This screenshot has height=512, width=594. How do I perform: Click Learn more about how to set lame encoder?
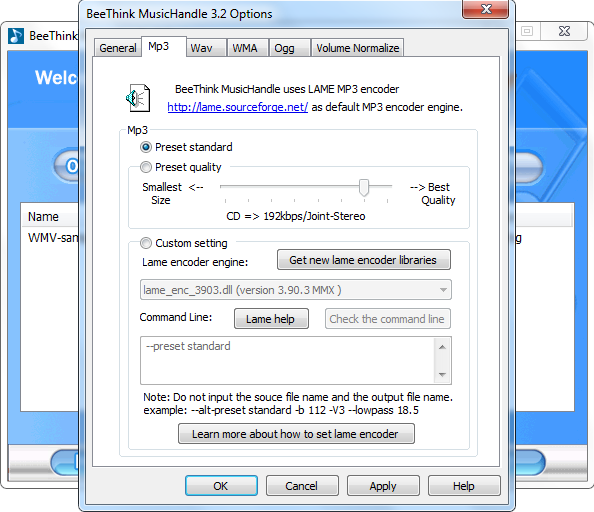coord(296,434)
